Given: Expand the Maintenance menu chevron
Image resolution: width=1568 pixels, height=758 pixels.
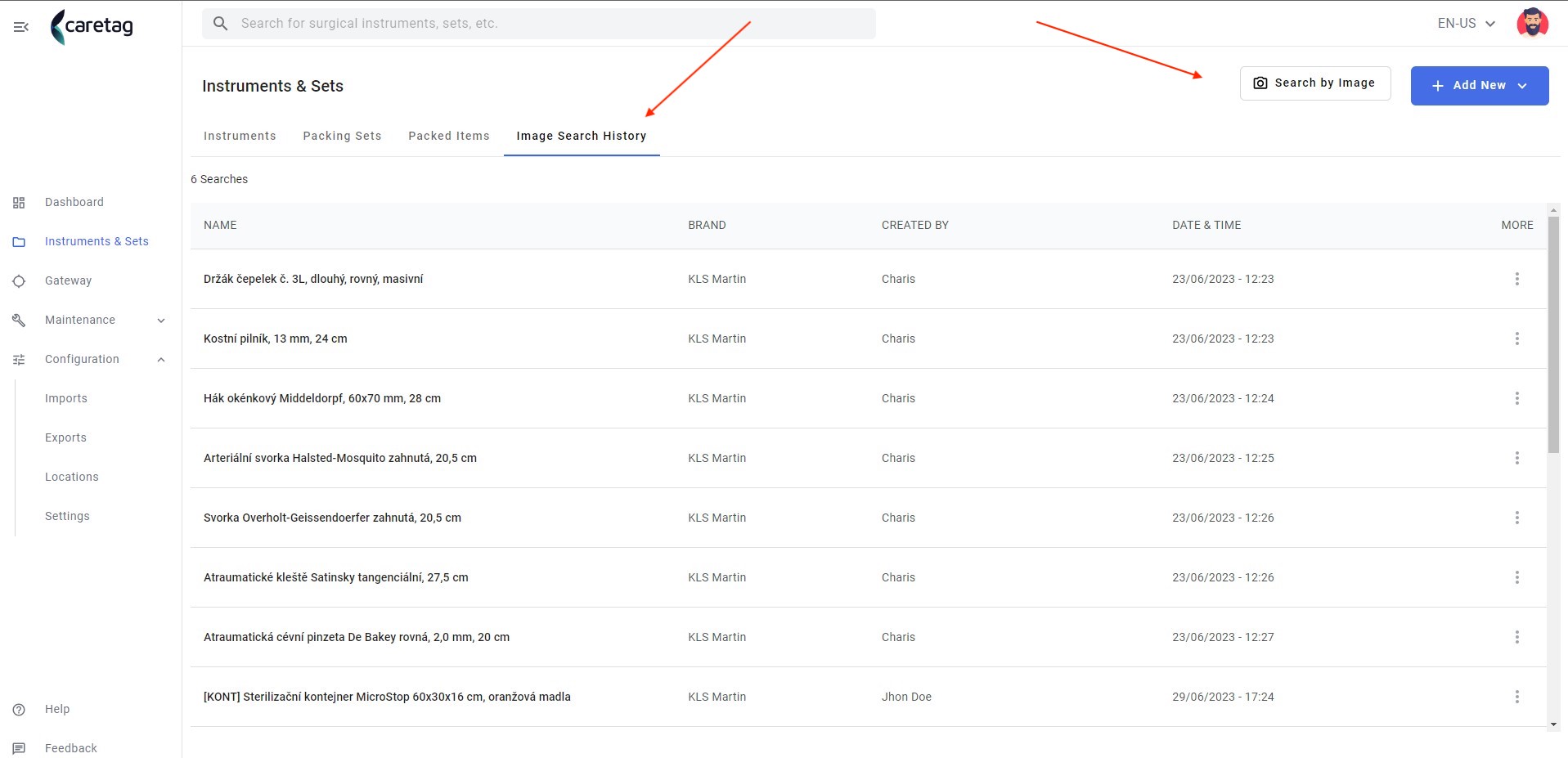Looking at the screenshot, I should click(x=161, y=321).
